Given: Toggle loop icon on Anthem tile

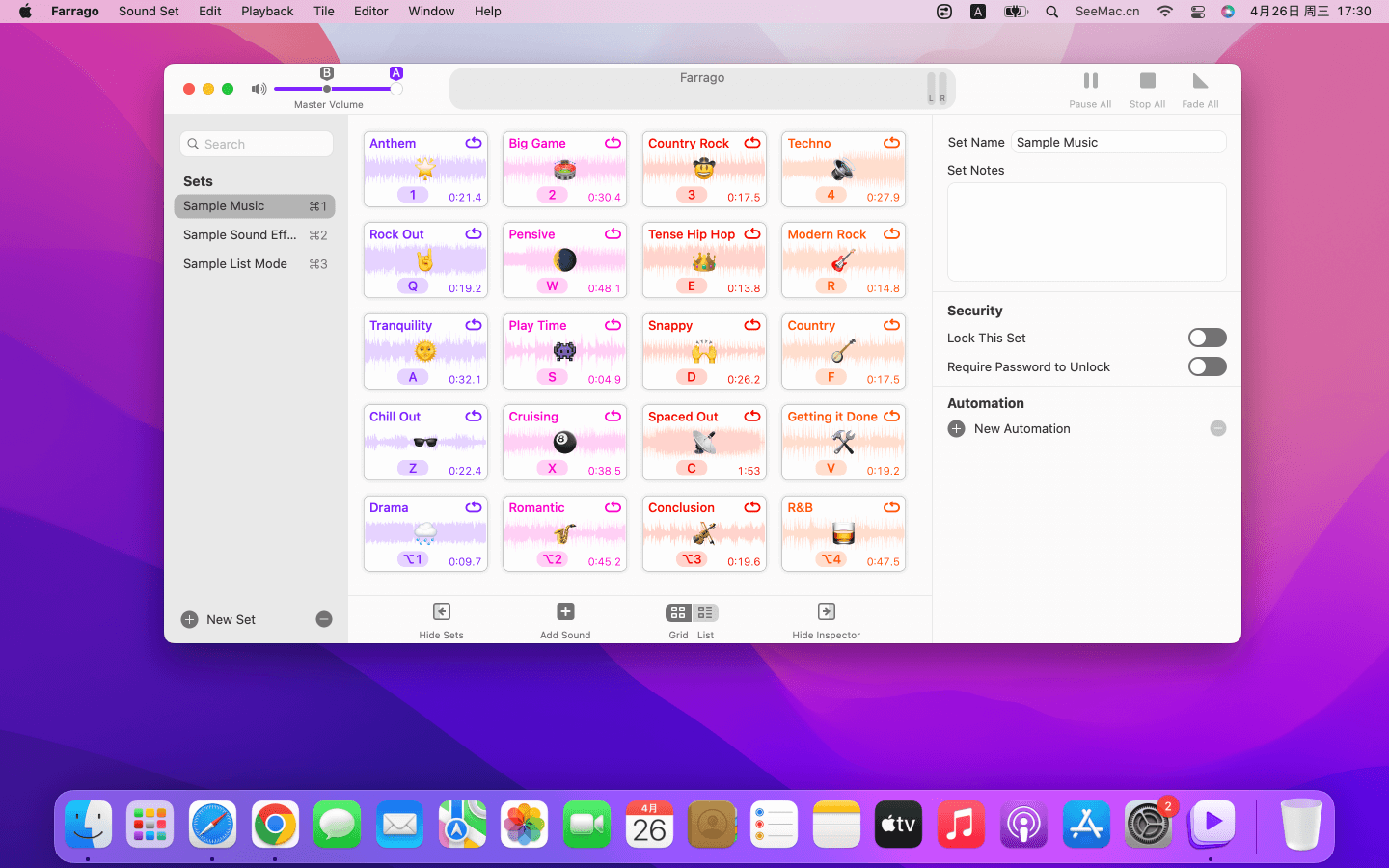Looking at the screenshot, I should (474, 143).
